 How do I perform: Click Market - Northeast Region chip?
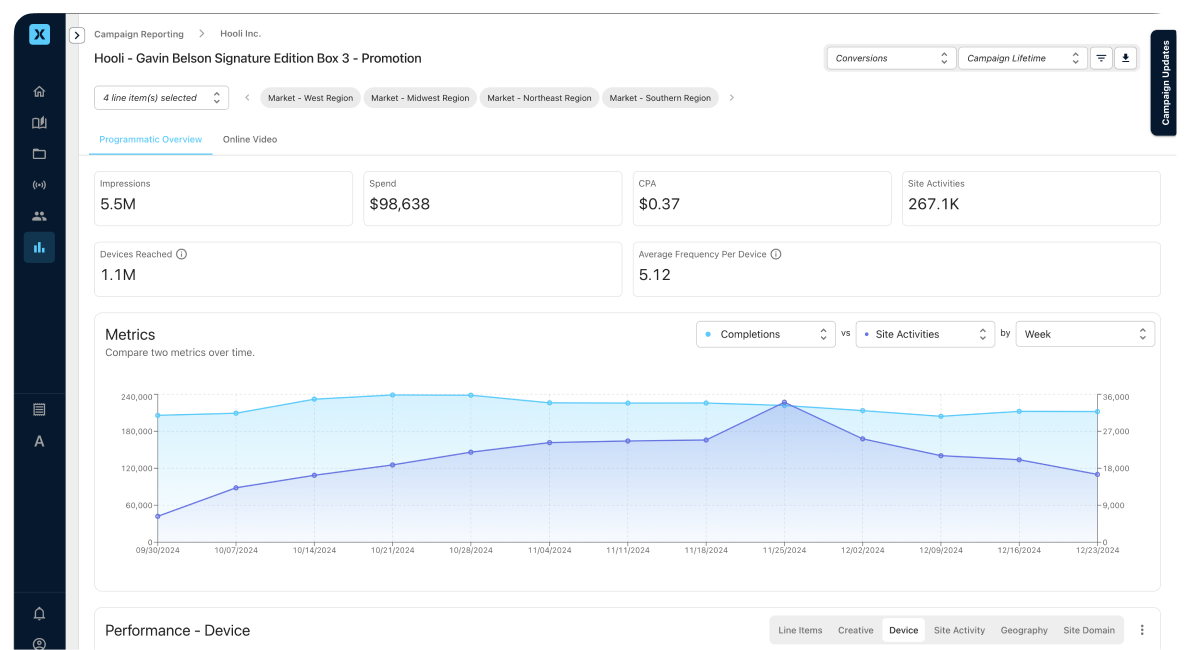point(539,98)
